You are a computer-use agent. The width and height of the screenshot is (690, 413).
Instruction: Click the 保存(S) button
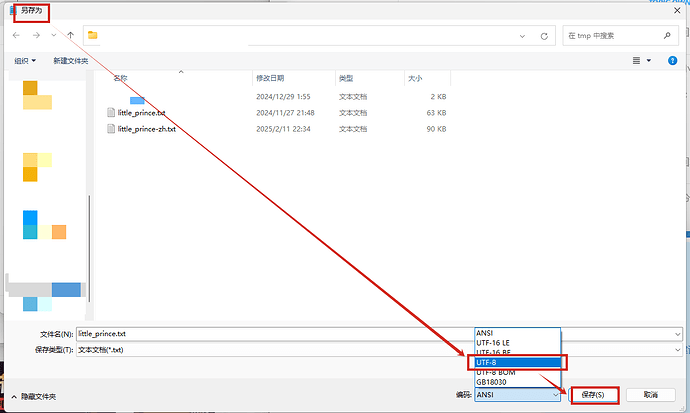[x=593, y=395]
